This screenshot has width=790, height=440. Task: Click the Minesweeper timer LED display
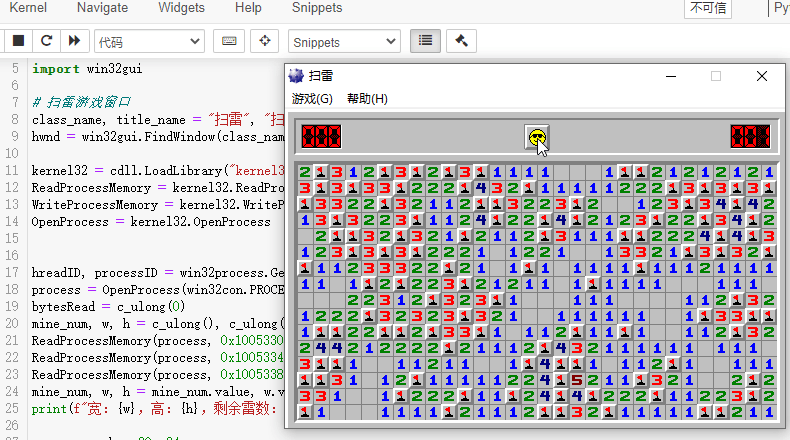click(750, 137)
